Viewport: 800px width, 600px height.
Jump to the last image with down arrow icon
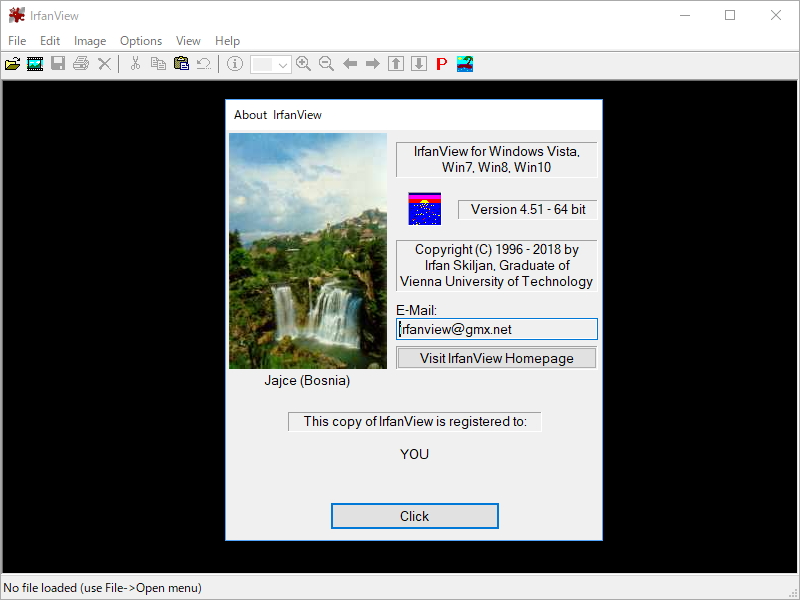point(417,63)
